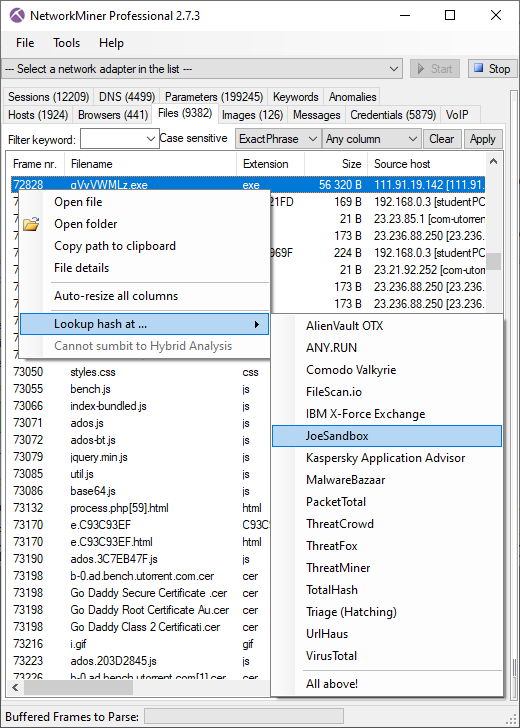Sort by Frame nr. column header
Image resolution: width=520 pixels, height=728 pixels.
coord(35,164)
